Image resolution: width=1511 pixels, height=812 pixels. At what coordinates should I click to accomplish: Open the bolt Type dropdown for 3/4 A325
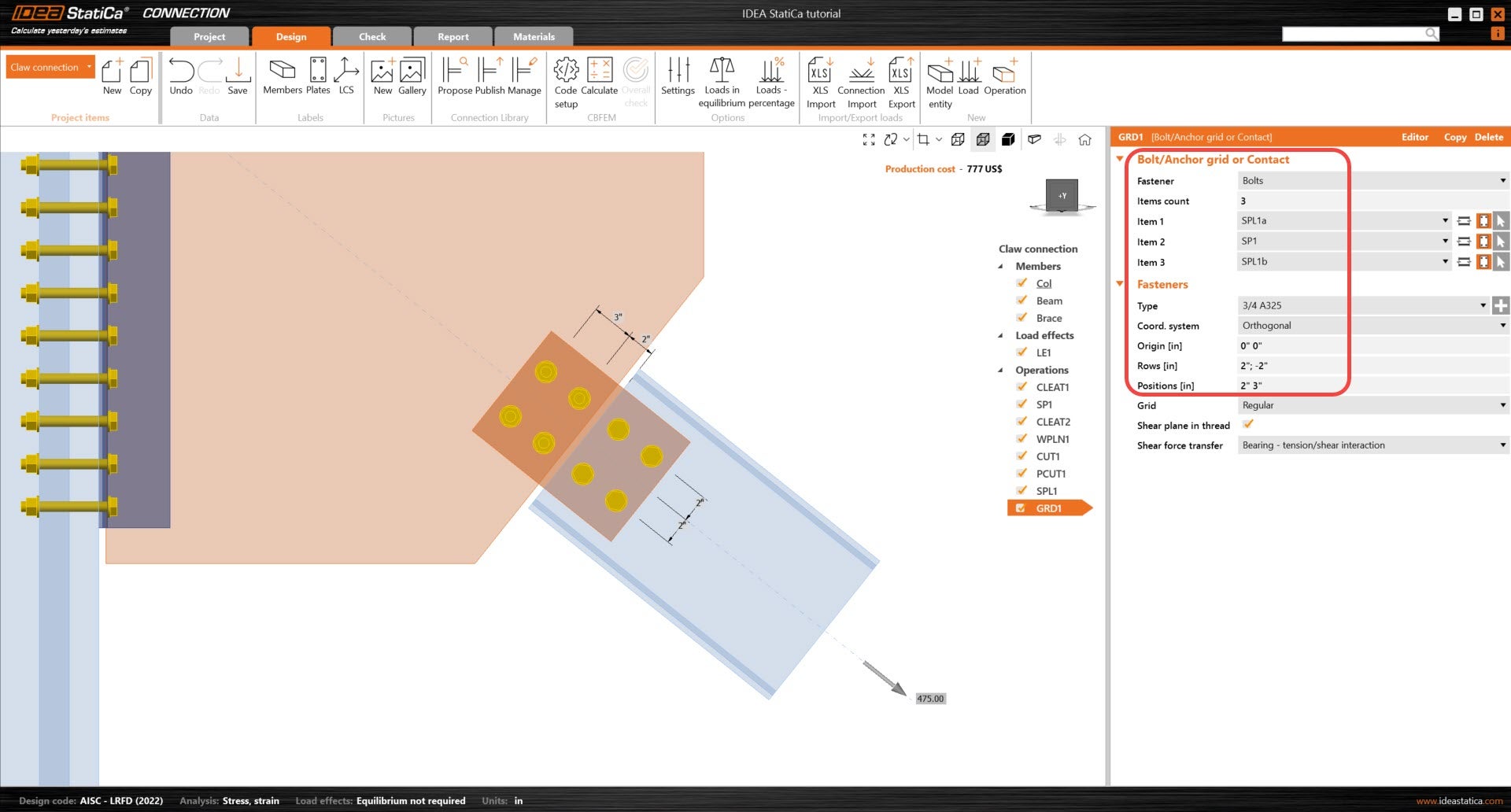tap(1483, 305)
